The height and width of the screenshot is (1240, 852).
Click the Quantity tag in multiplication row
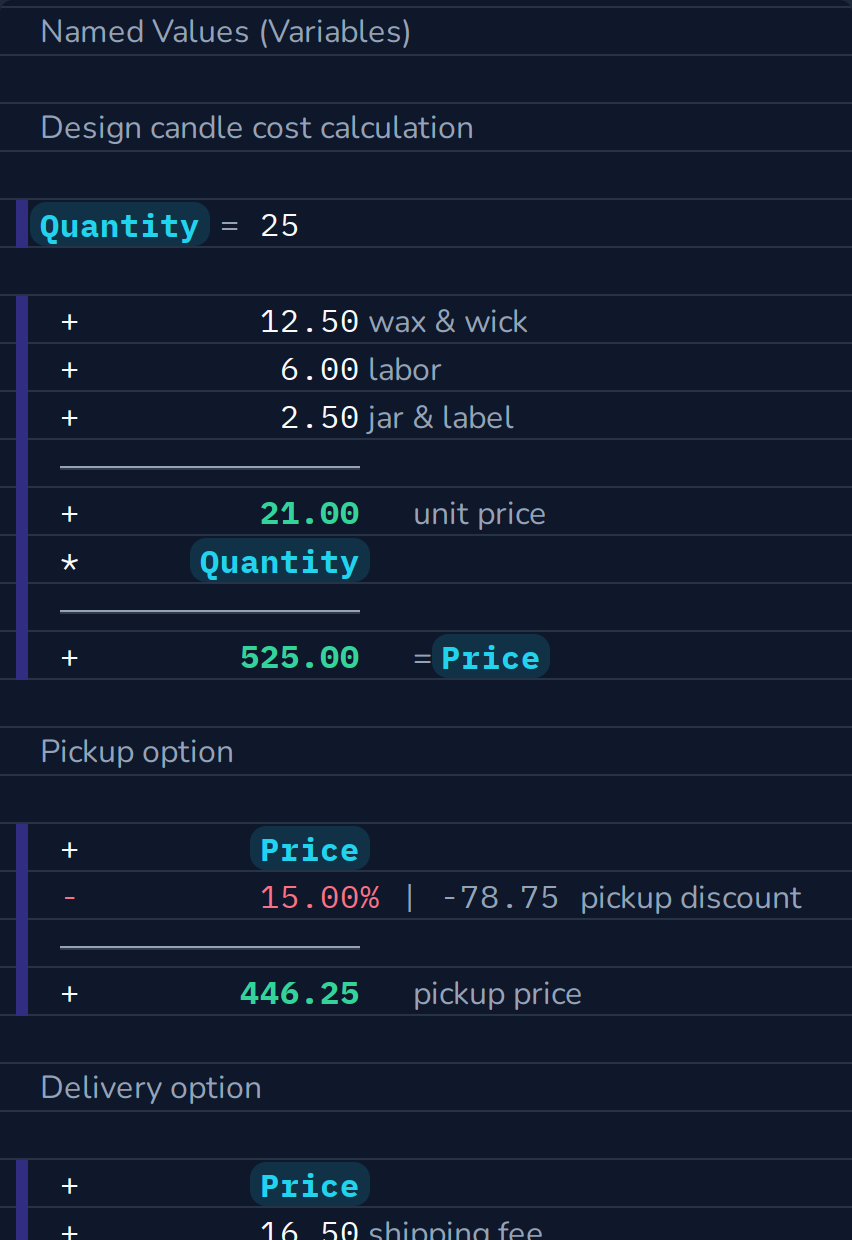280,562
